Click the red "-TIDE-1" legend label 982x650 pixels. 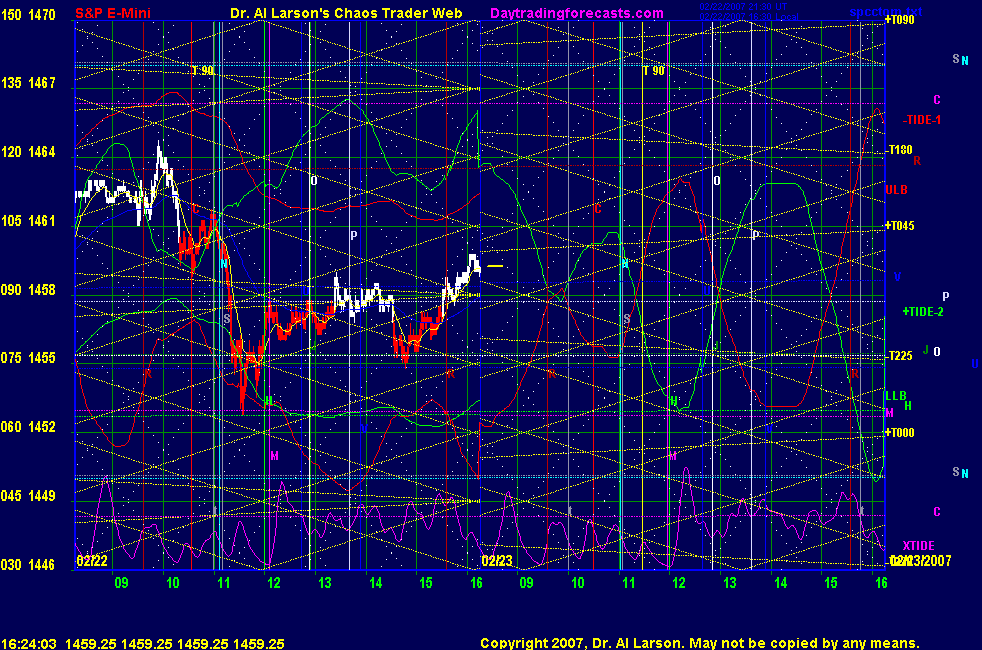point(921,120)
